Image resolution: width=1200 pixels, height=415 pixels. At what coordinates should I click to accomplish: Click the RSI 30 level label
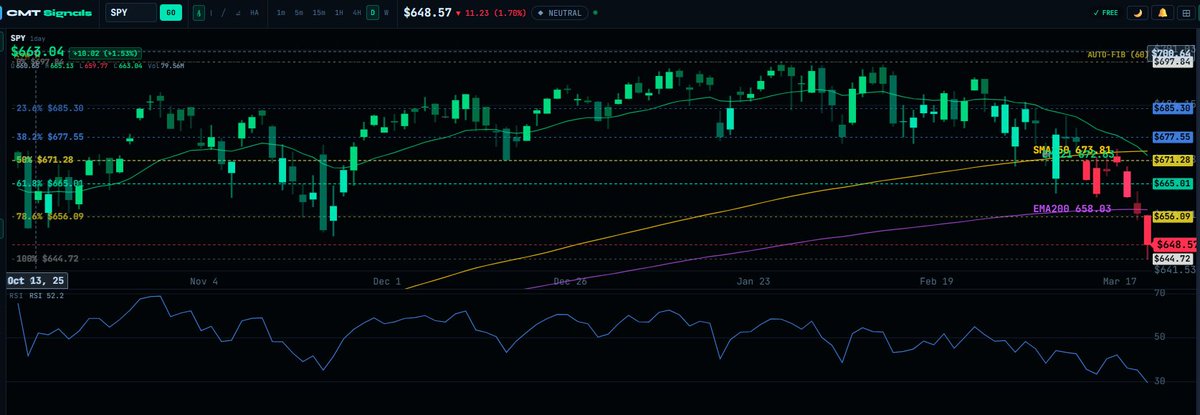[x=1159, y=381]
